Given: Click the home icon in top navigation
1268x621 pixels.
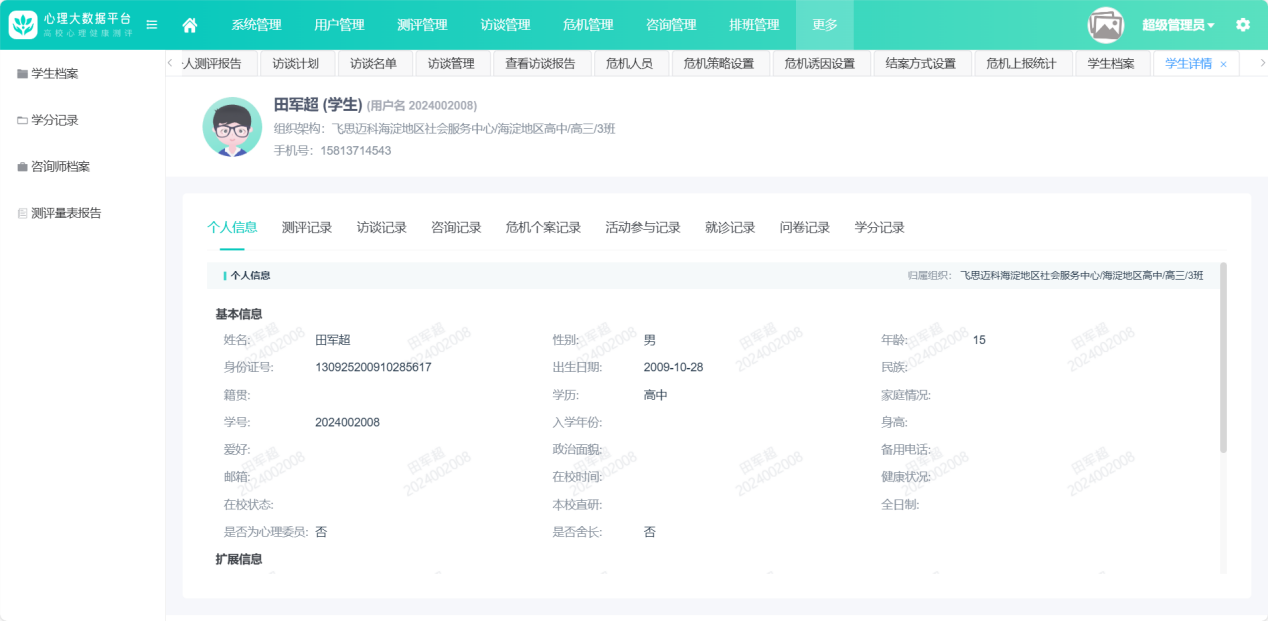Looking at the screenshot, I should click(190, 25).
